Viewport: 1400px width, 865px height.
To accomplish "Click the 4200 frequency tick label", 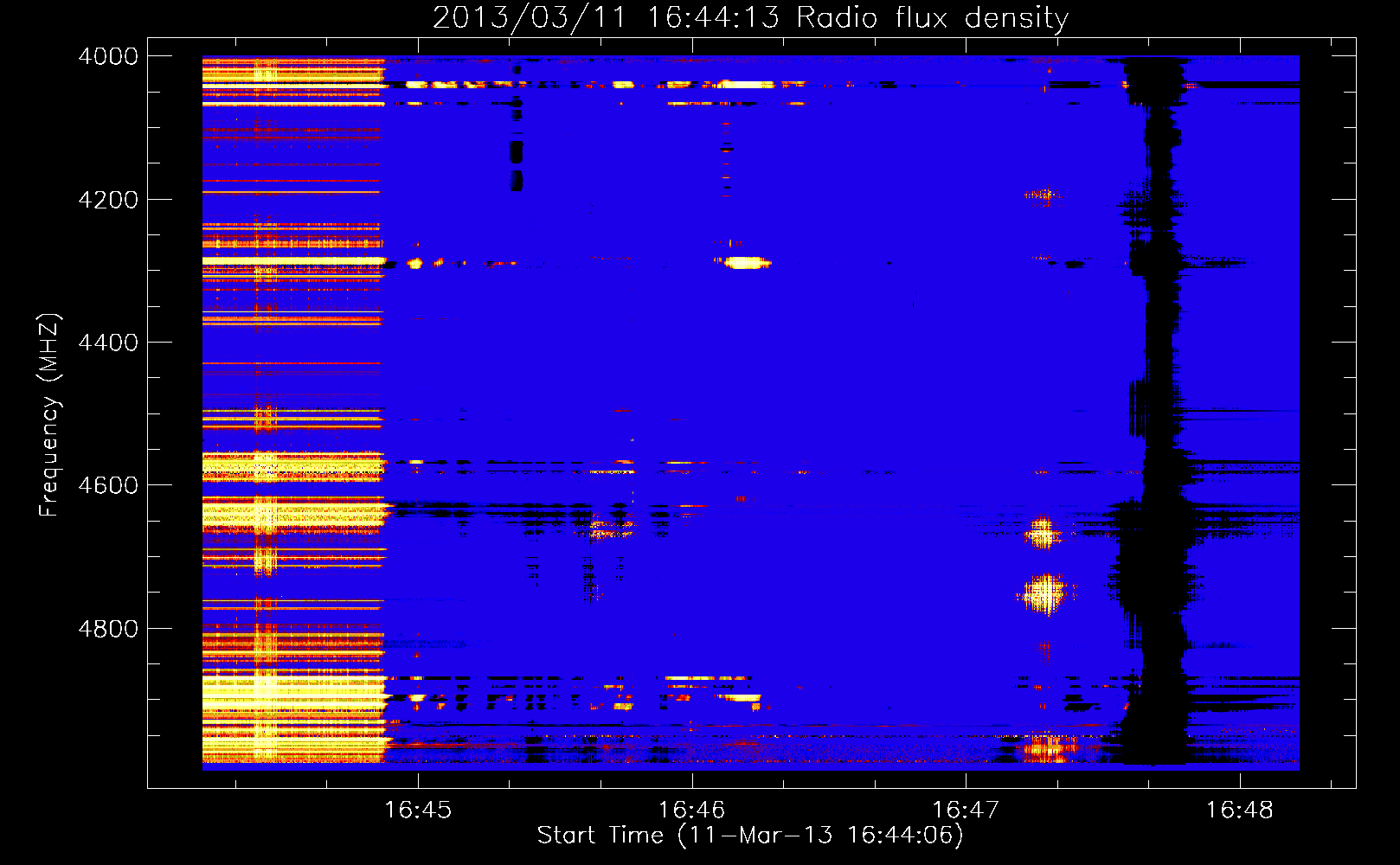I will [108, 199].
